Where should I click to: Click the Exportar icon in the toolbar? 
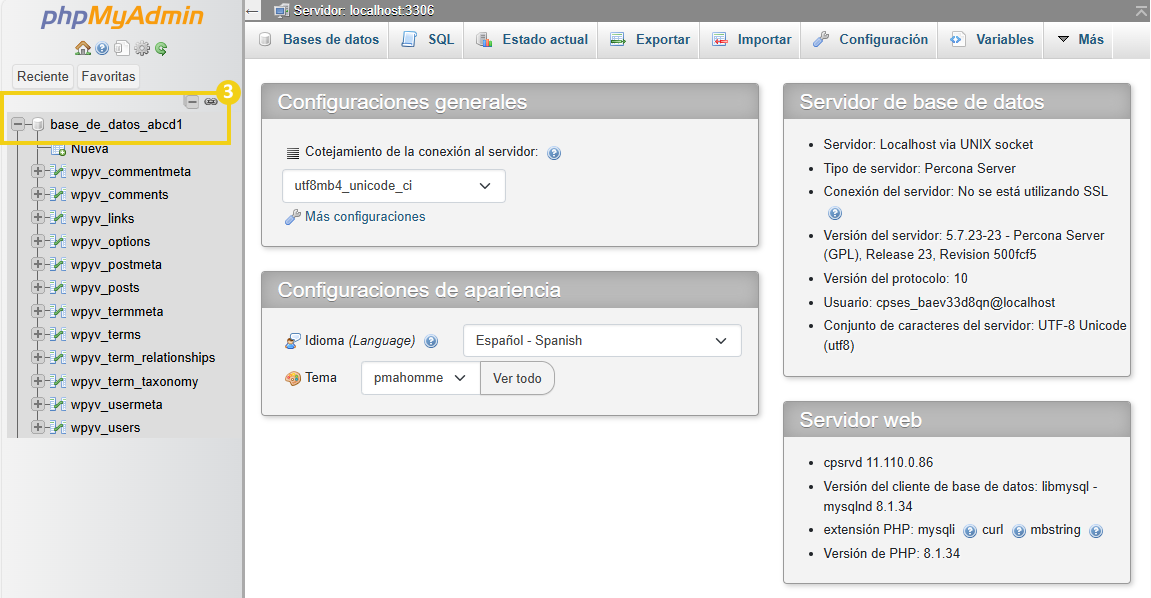617,39
